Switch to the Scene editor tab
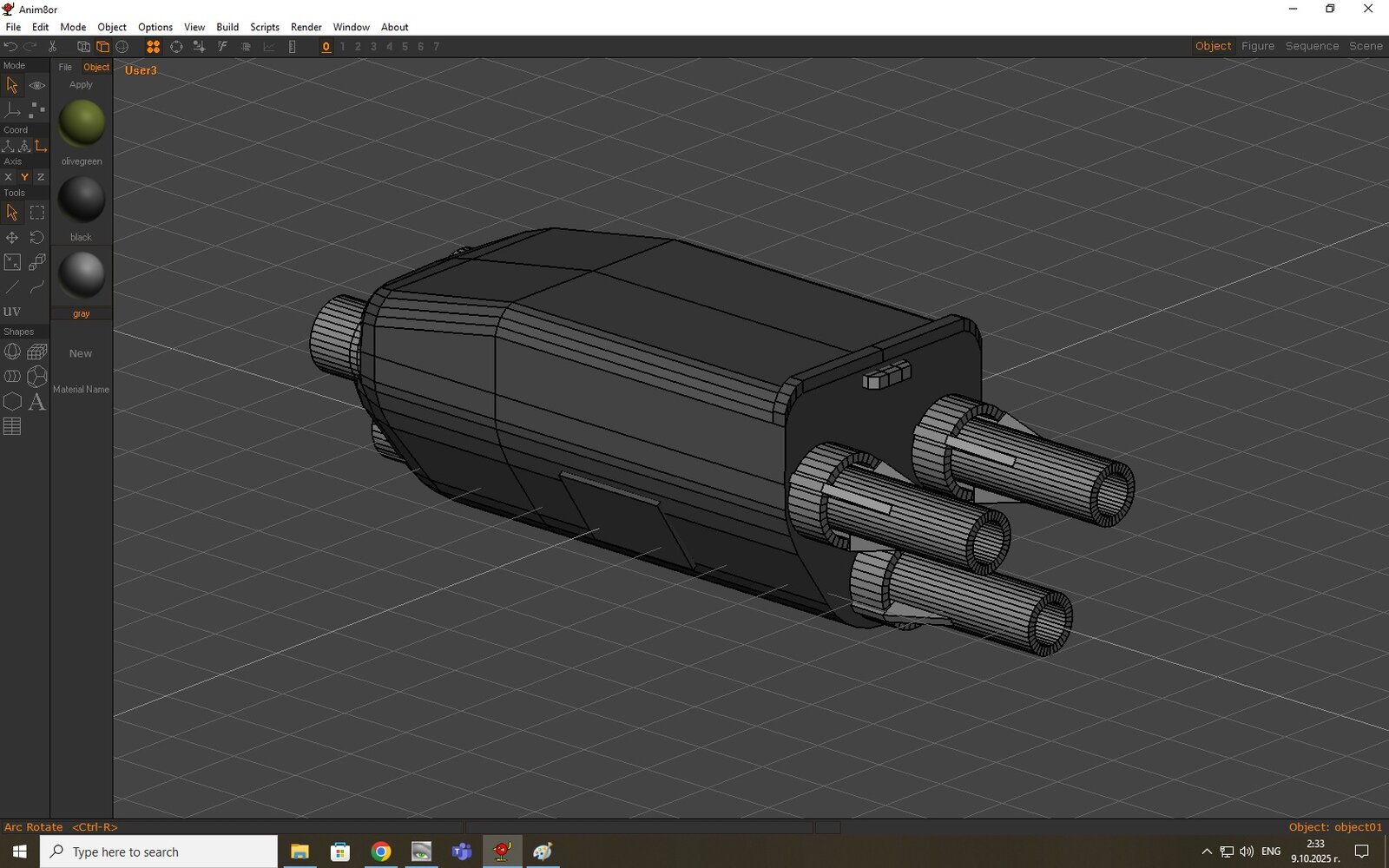The height and width of the screenshot is (868, 1389). tap(1366, 46)
